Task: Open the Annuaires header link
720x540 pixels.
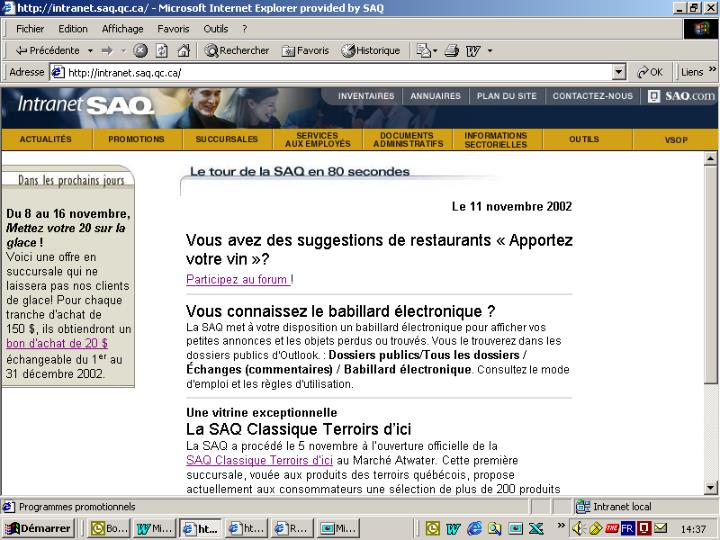Action: [x=435, y=96]
